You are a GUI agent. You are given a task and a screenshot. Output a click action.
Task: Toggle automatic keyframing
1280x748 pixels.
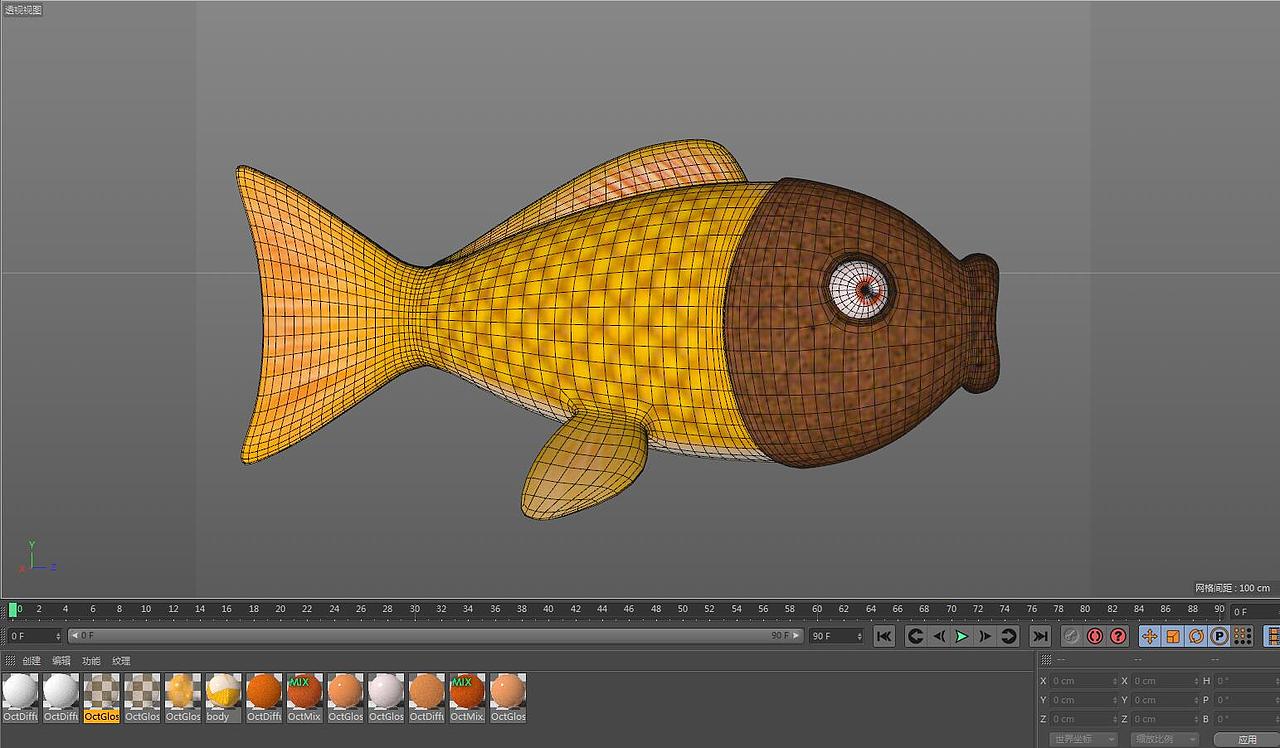pyautogui.click(x=1095, y=636)
